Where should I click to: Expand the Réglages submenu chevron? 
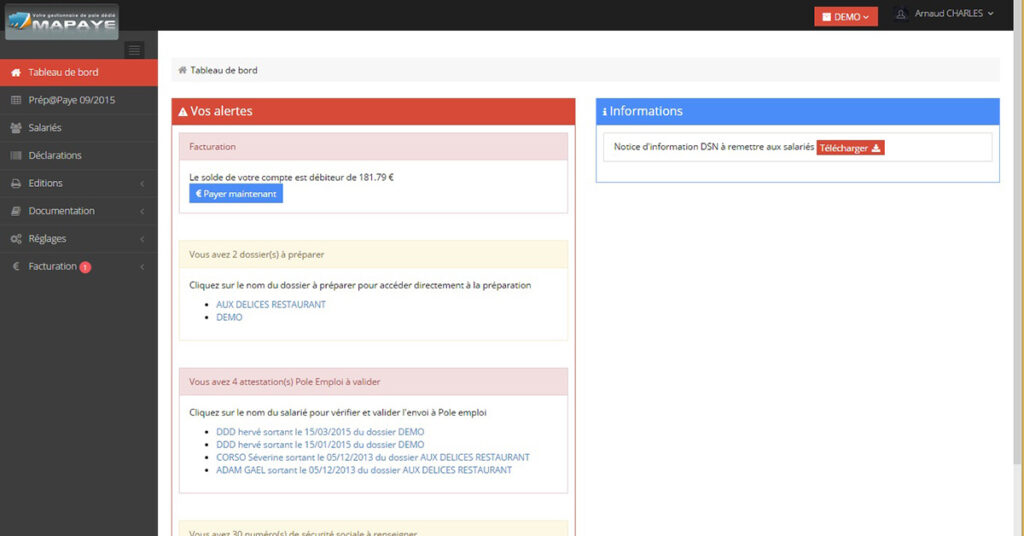[142, 240]
